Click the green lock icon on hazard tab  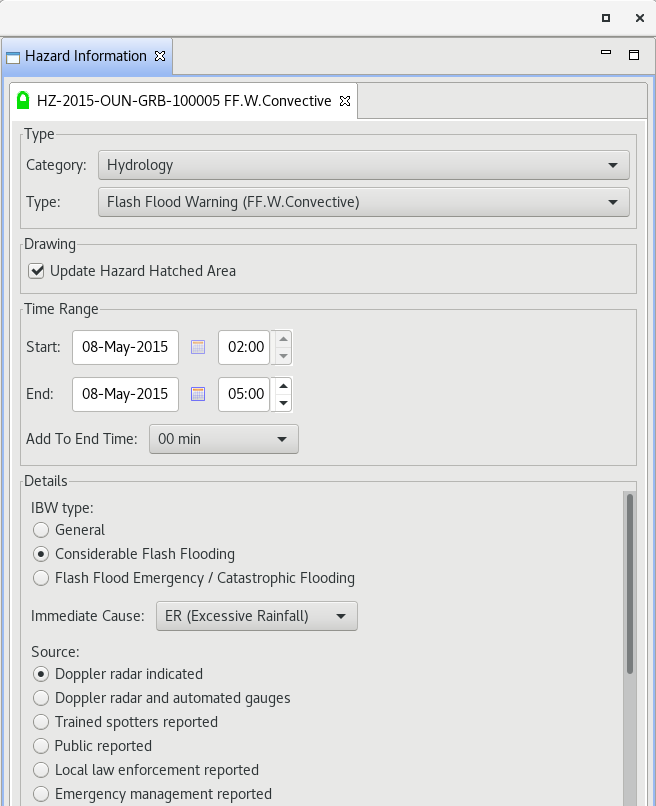pyautogui.click(x=23, y=100)
